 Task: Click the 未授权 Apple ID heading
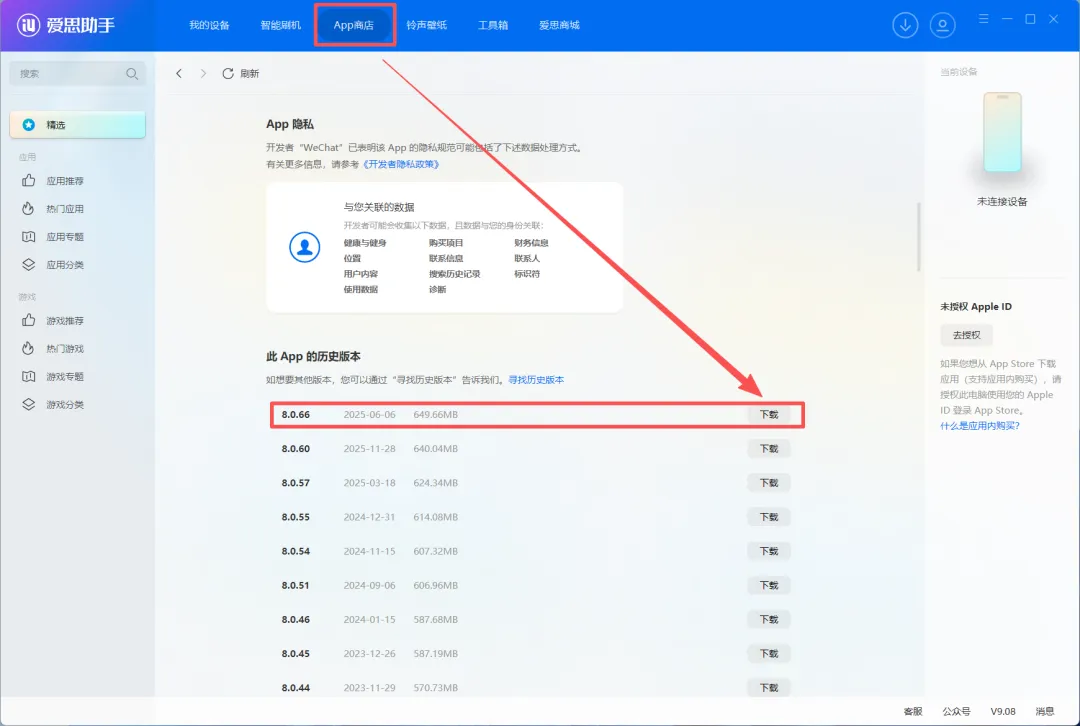[976, 307]
